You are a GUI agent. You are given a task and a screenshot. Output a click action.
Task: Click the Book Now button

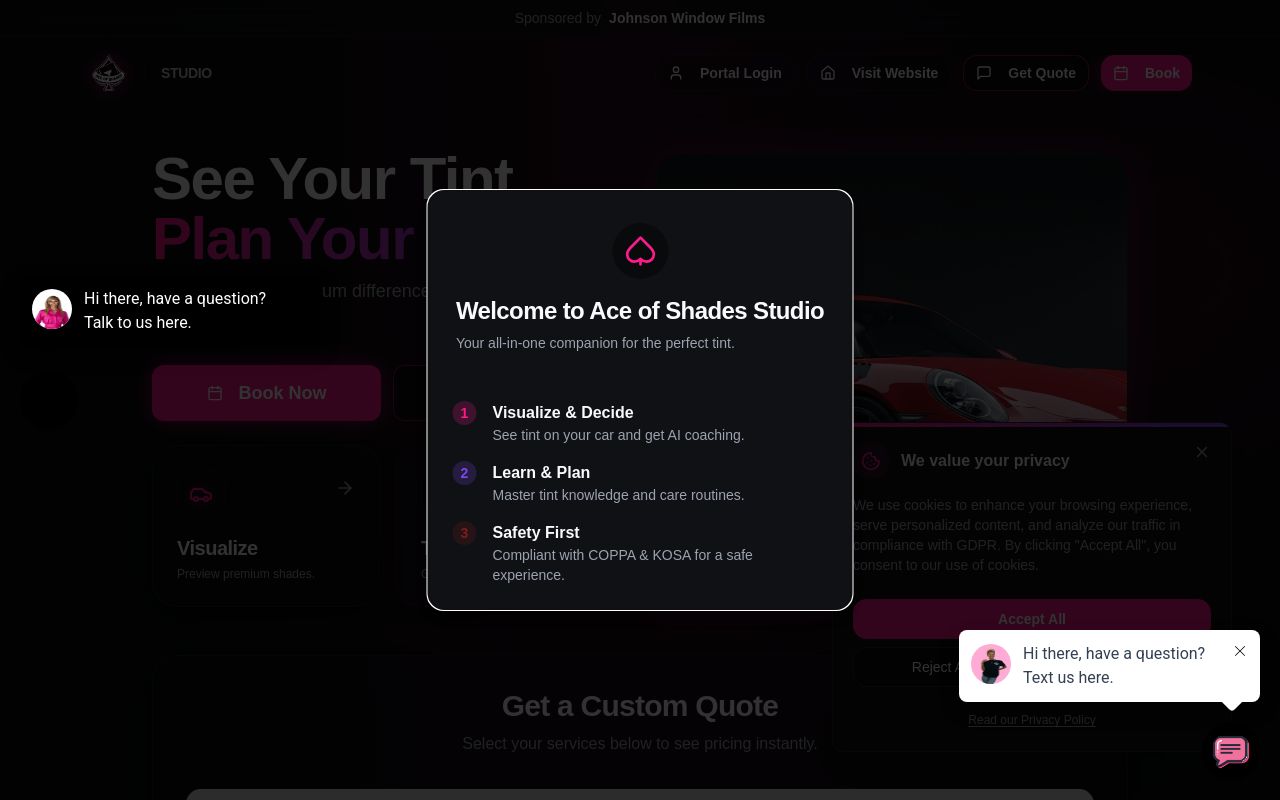tap(266, 393)
